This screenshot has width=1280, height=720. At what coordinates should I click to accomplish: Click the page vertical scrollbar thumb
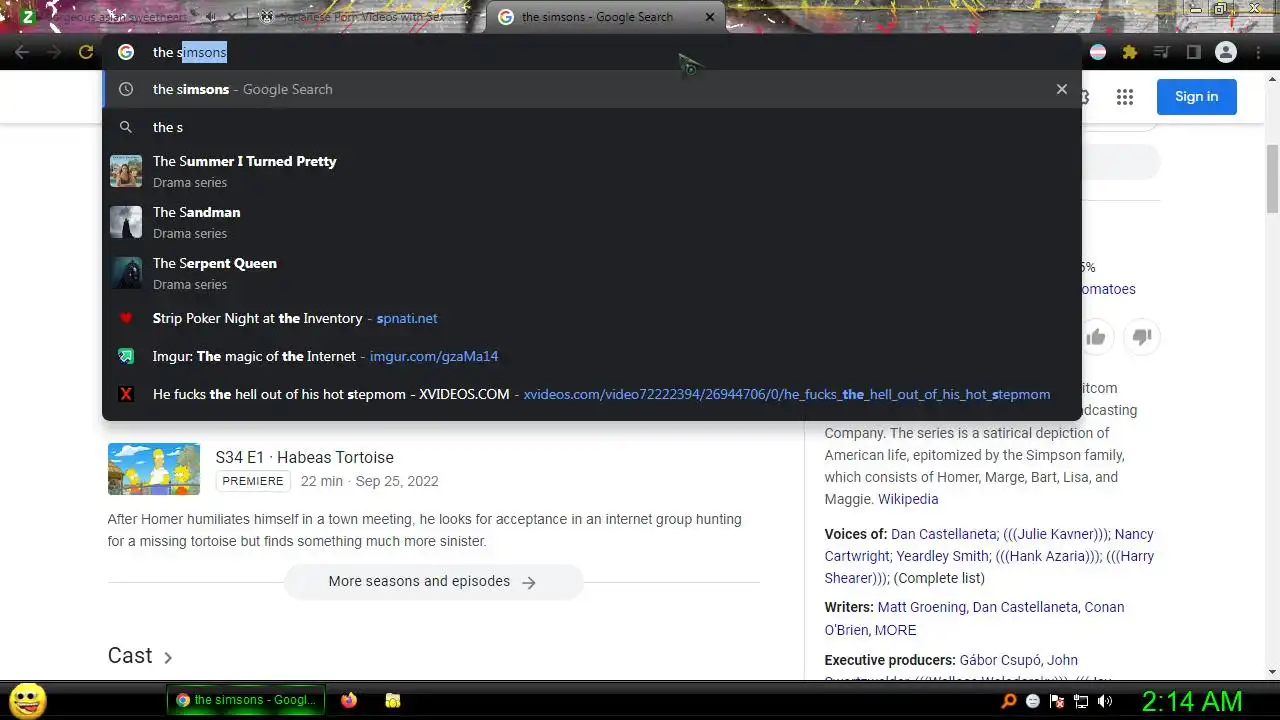(1272, 178)
